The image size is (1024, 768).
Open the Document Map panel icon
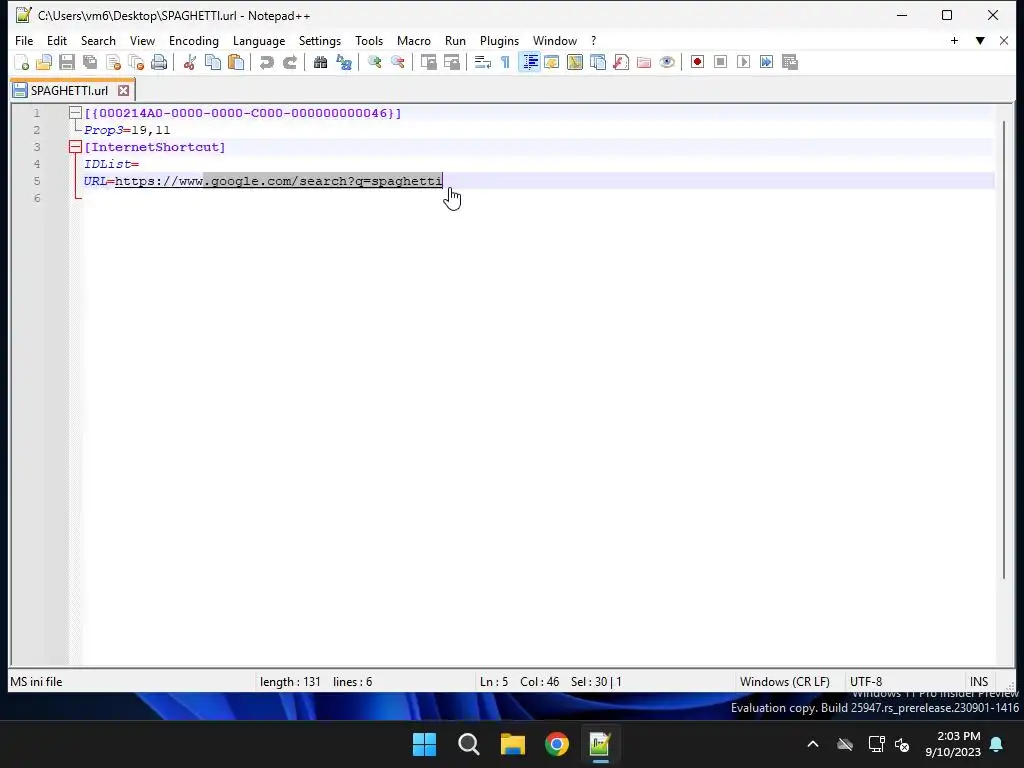(x=575, y=62)
